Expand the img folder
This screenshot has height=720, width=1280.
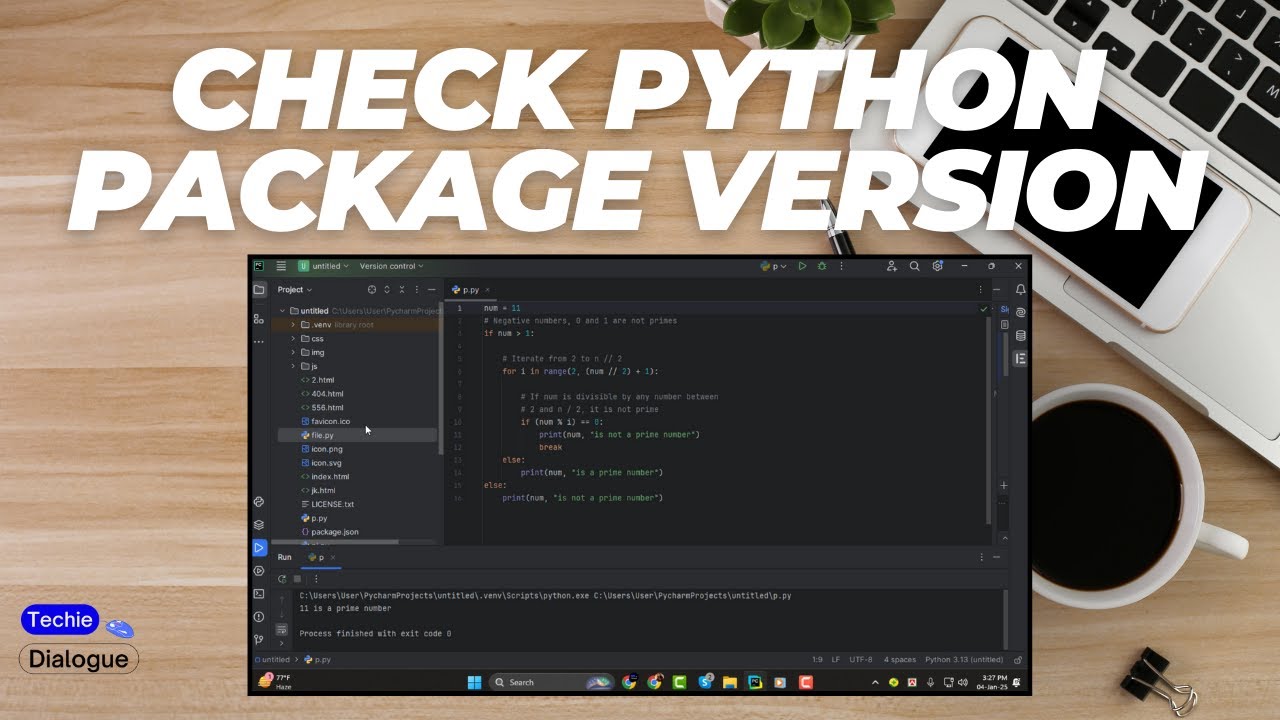click(293, 352)
